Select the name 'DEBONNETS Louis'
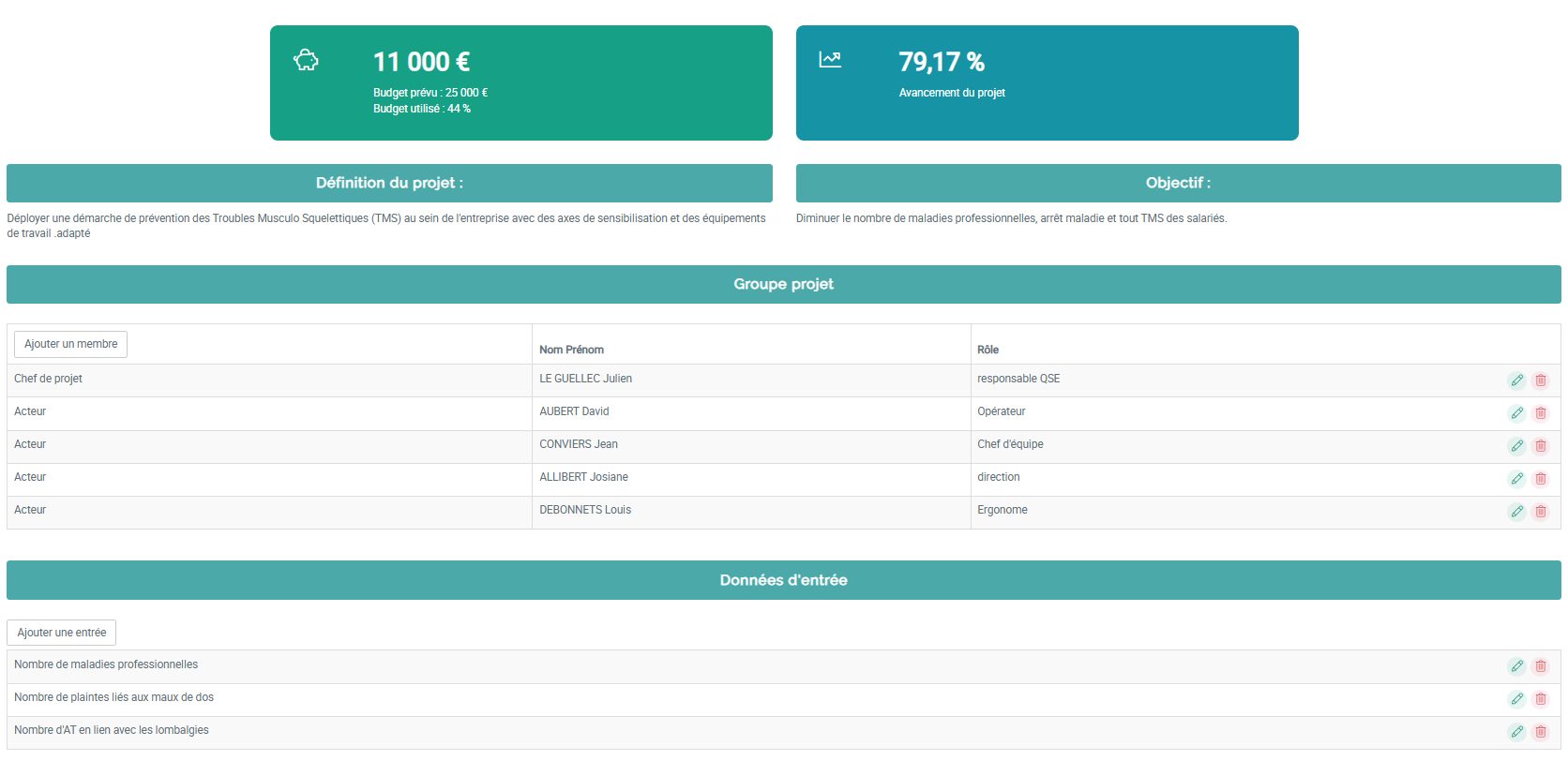This screenshot has width=1568, height=761. point(585,510)
